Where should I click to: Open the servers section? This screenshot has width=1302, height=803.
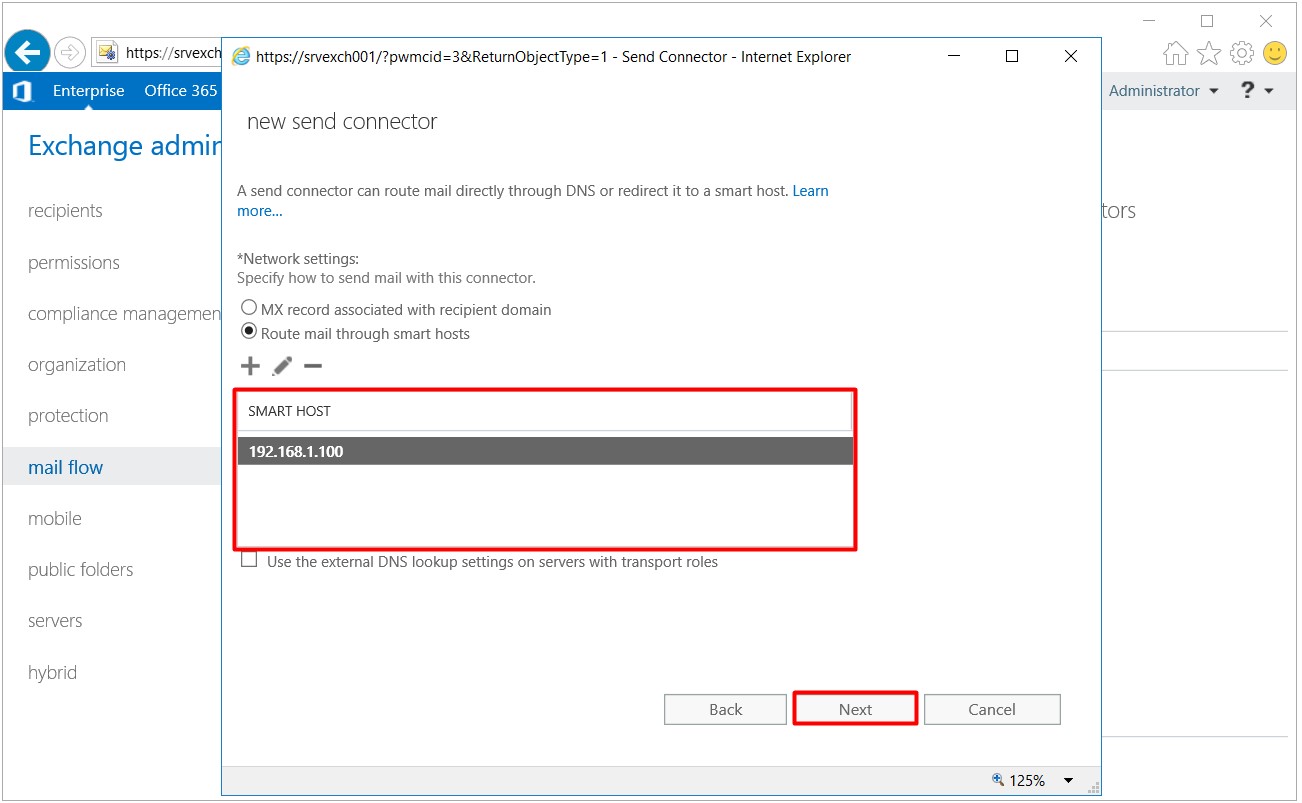click(x=55, y=621)
